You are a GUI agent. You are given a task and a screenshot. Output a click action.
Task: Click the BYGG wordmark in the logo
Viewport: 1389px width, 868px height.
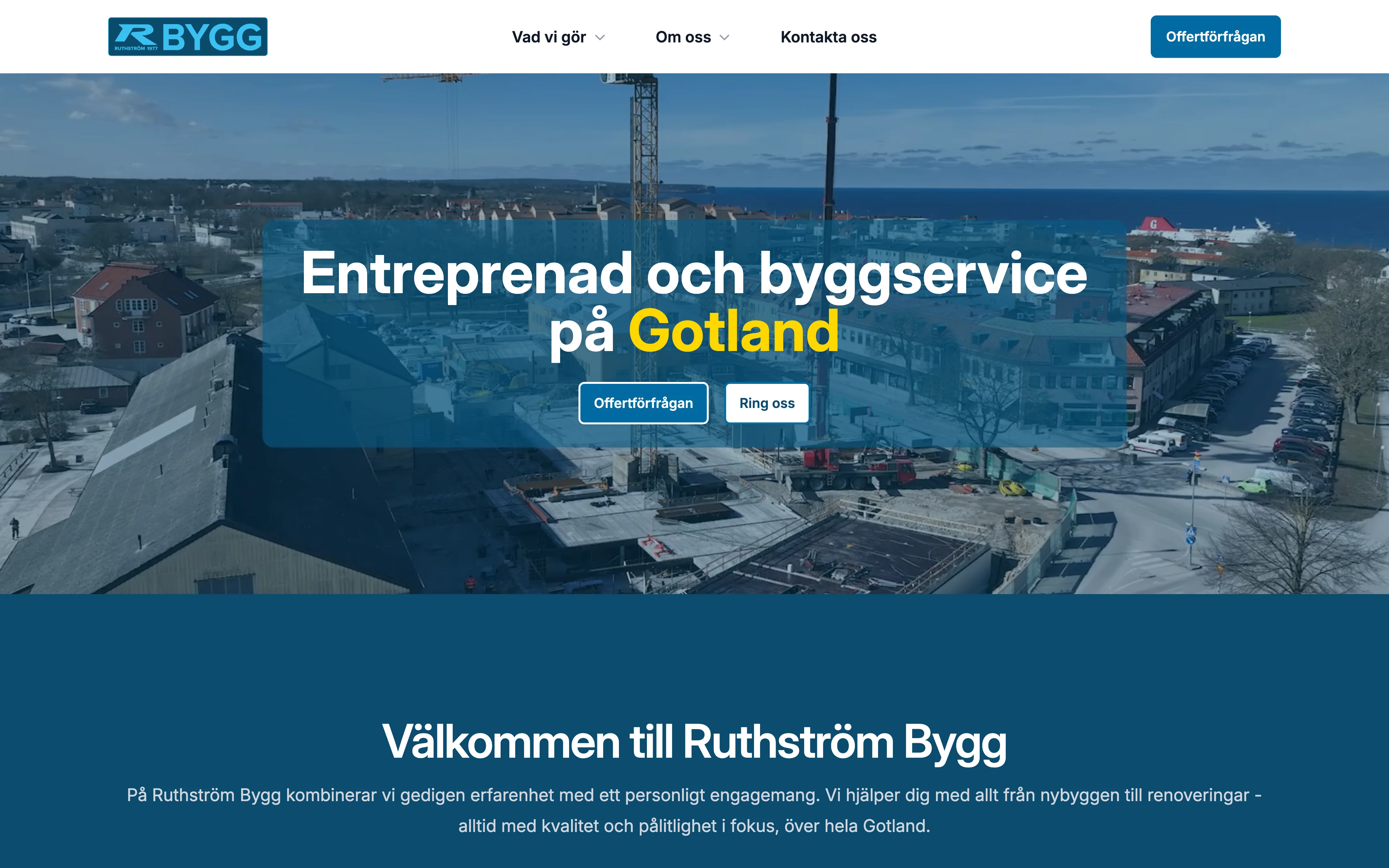(212, 38)
